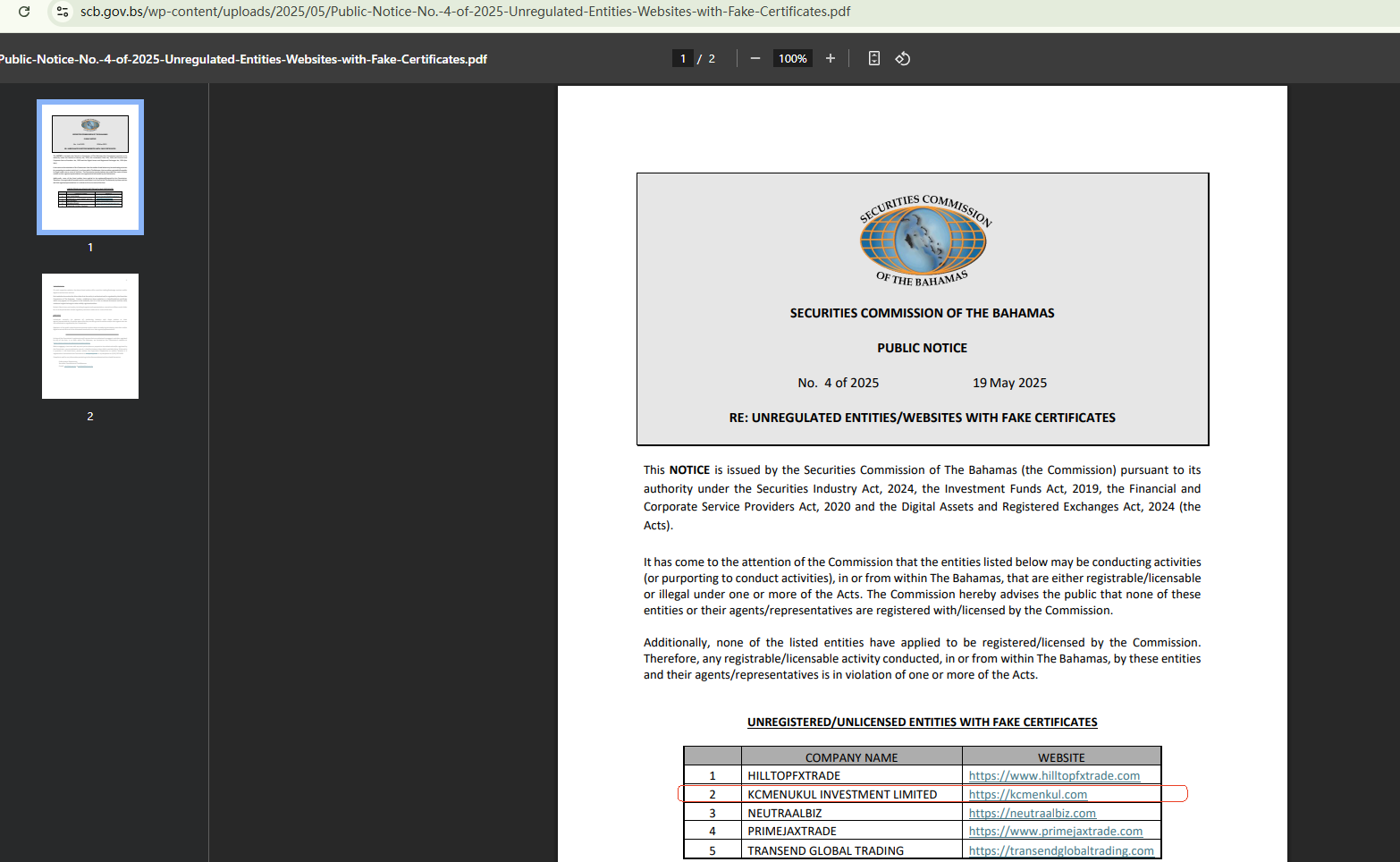Reload the page in the browser
The height and width of the screenshot is (862, 1400).
24,12
